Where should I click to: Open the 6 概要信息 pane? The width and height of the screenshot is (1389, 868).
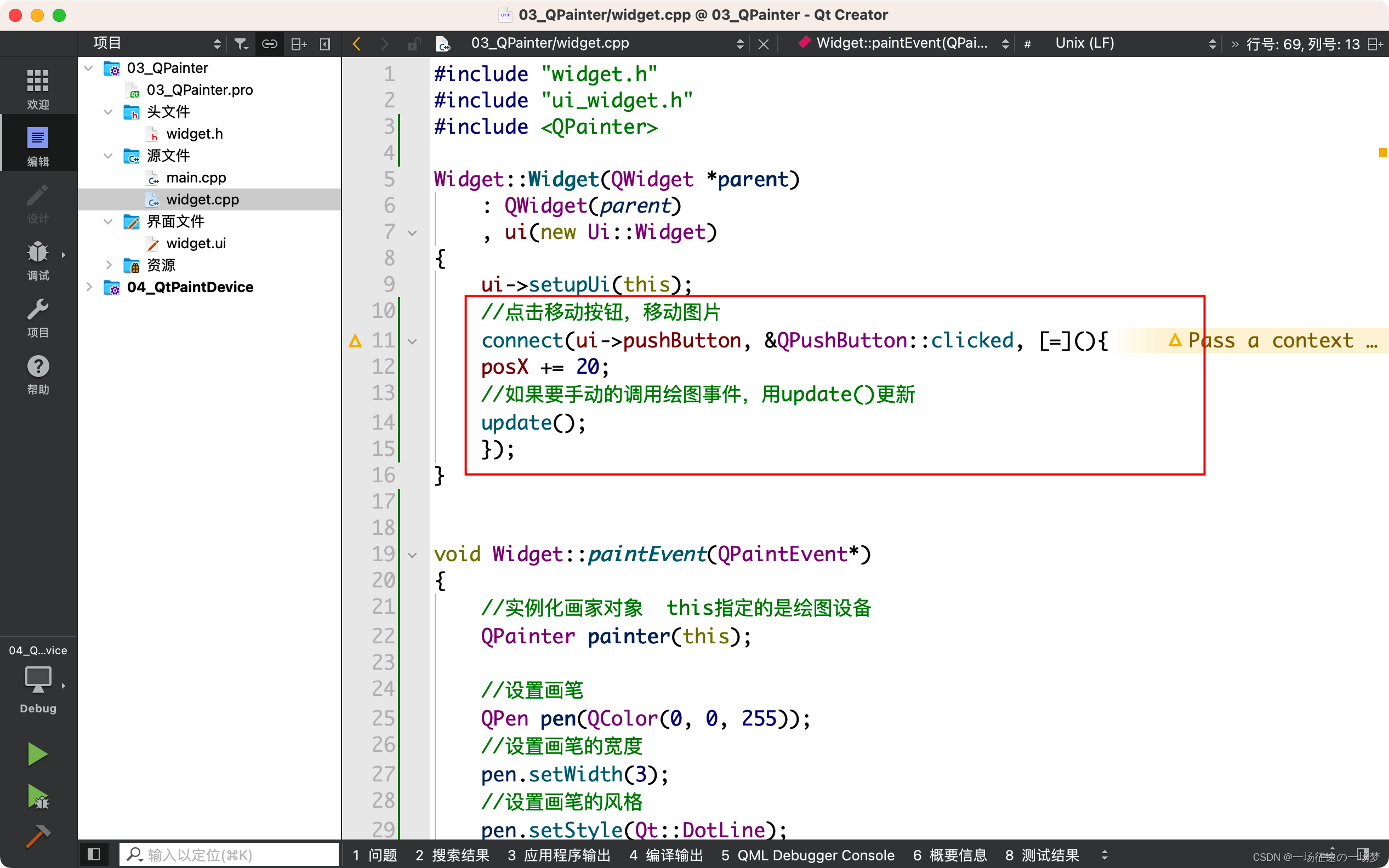click(x=950, y=855)
